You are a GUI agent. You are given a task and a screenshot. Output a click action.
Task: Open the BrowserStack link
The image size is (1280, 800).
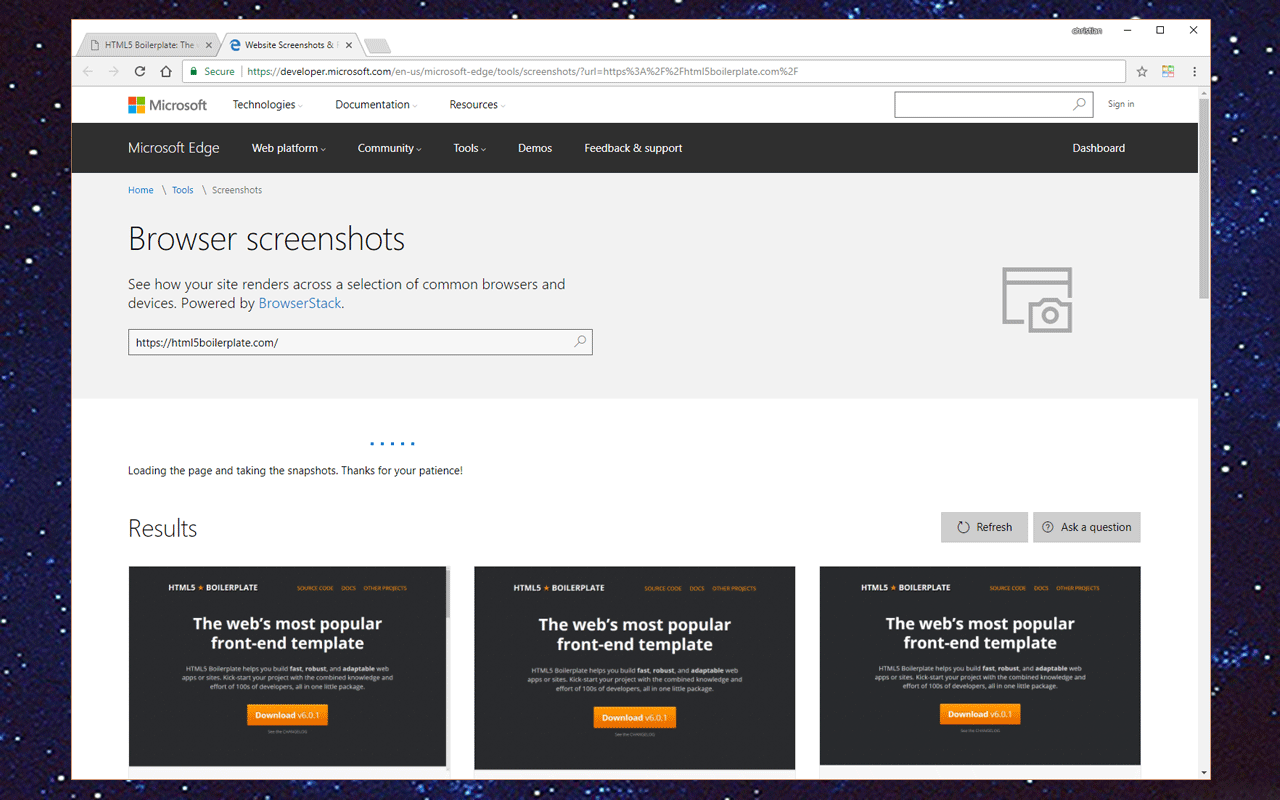coord(300,303)
